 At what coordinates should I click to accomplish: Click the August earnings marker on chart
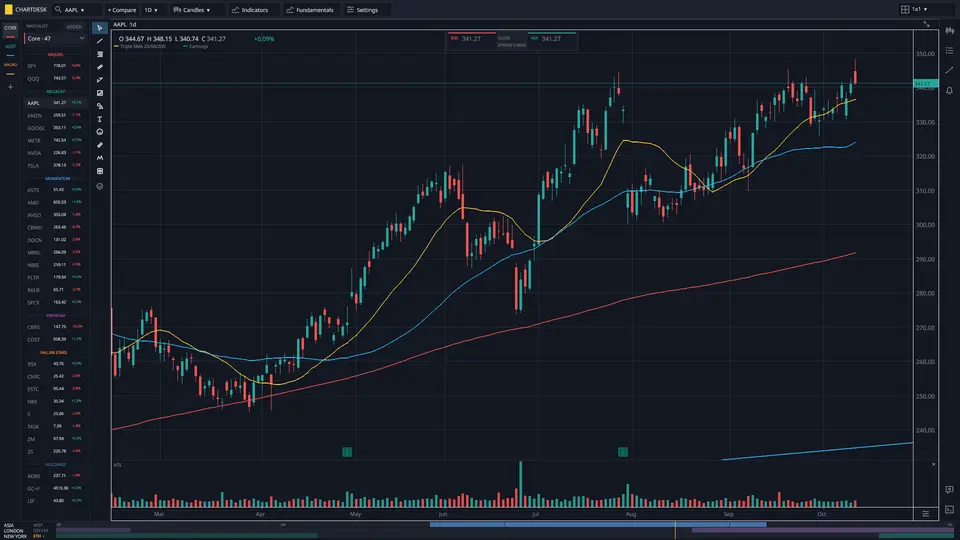[x=623, y=452]
